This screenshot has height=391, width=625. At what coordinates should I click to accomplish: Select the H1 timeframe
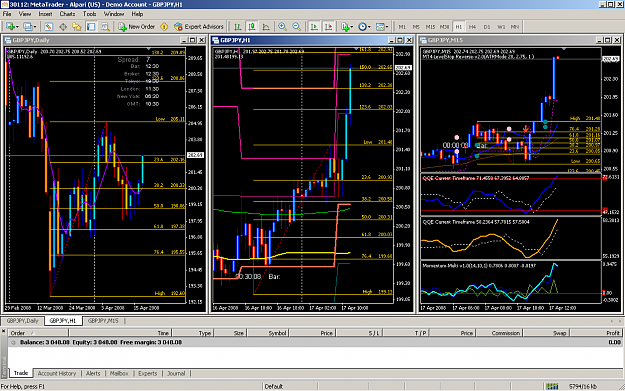[x=459, y=27]
